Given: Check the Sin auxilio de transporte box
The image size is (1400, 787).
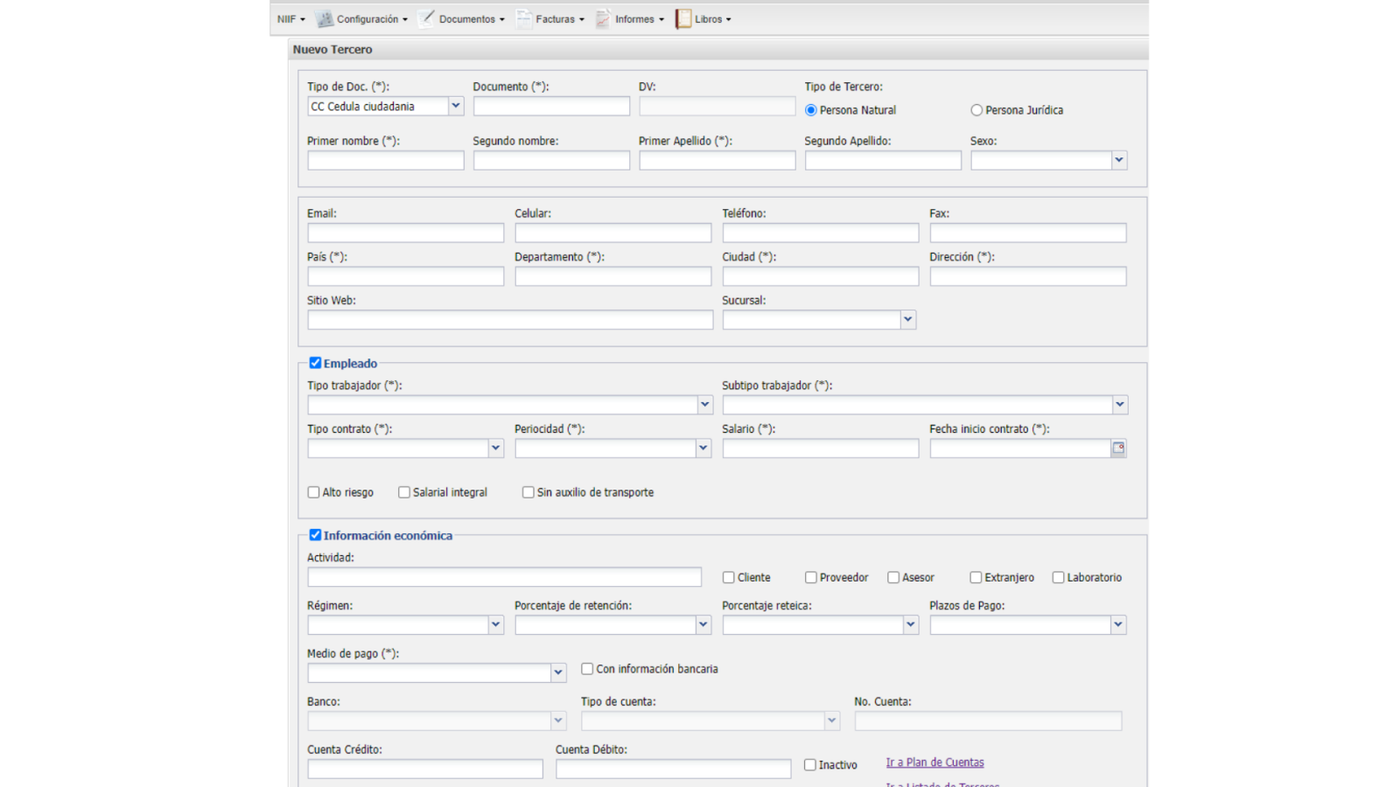Looking at the screenshot, I should pyautogui.click(x=528, y=492).
